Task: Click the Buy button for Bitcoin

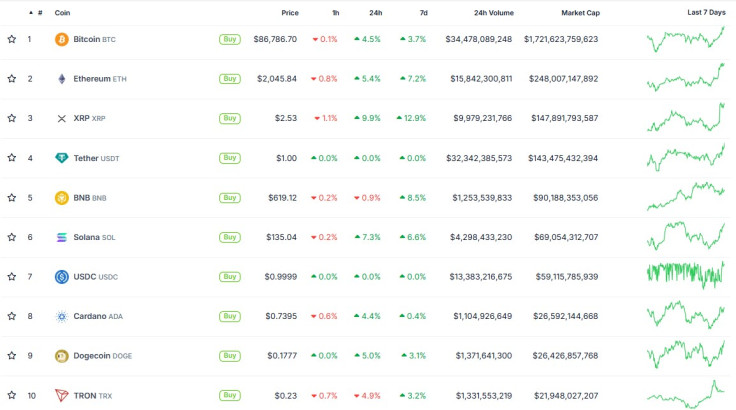Action: pos(230,39)
